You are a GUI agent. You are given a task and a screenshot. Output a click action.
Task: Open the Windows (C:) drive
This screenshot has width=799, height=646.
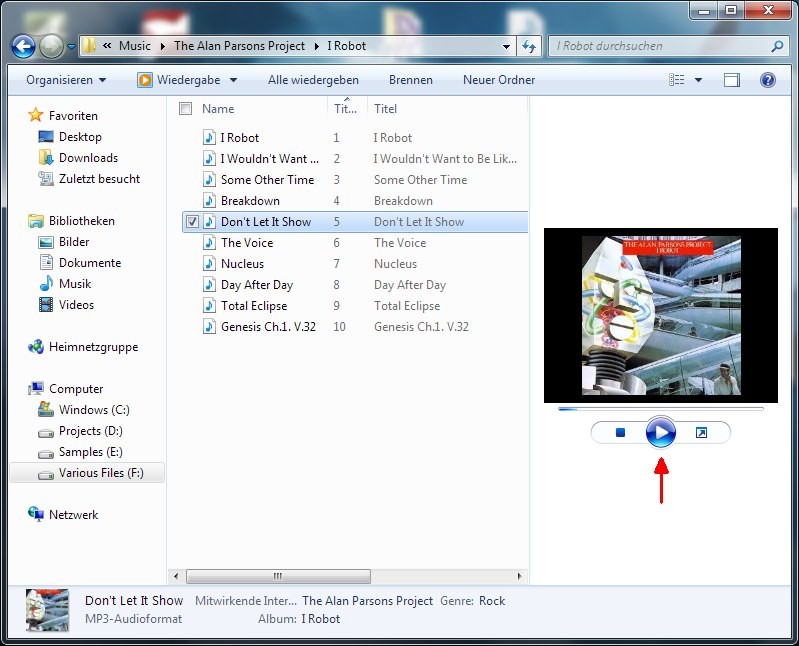tap(94, 410)
